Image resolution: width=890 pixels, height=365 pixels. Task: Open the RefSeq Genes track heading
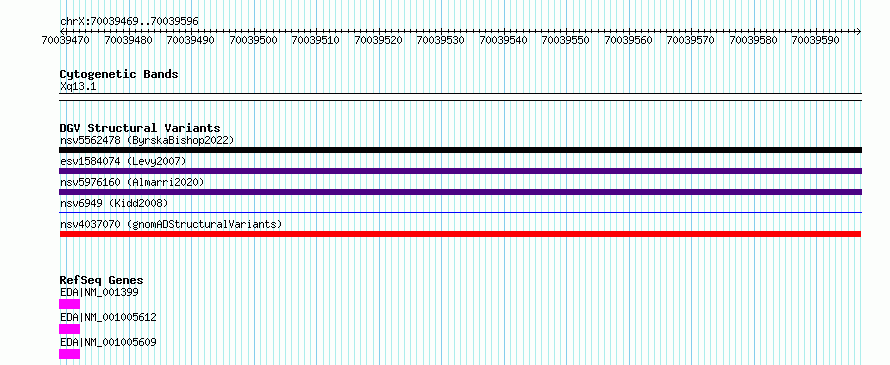101,280
